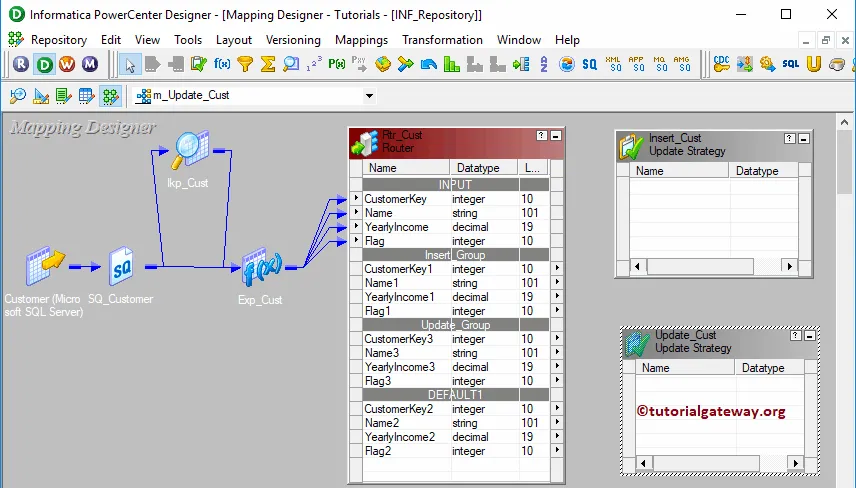Screen dimensions: 856x488
Task: Choose the Sequence Generator 123 icon
Action: 314,64
